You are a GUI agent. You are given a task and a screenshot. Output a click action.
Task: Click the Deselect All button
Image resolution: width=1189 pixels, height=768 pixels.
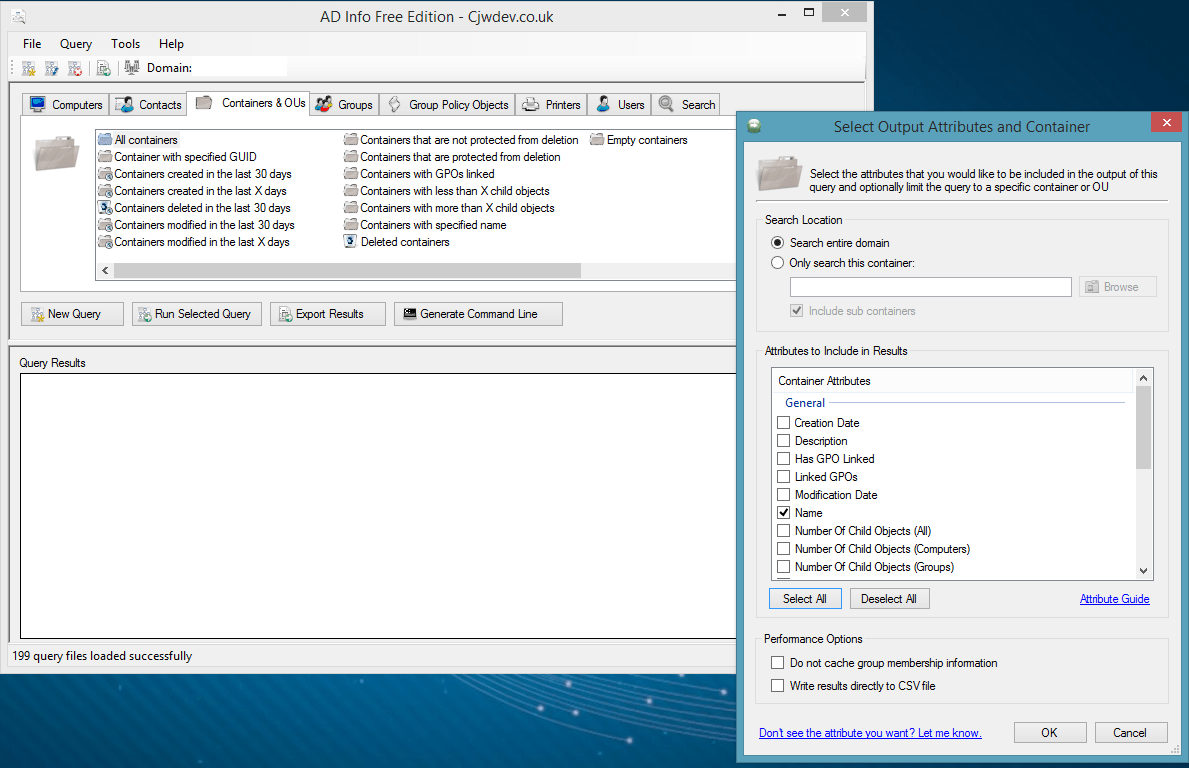(x=889, y=598)
